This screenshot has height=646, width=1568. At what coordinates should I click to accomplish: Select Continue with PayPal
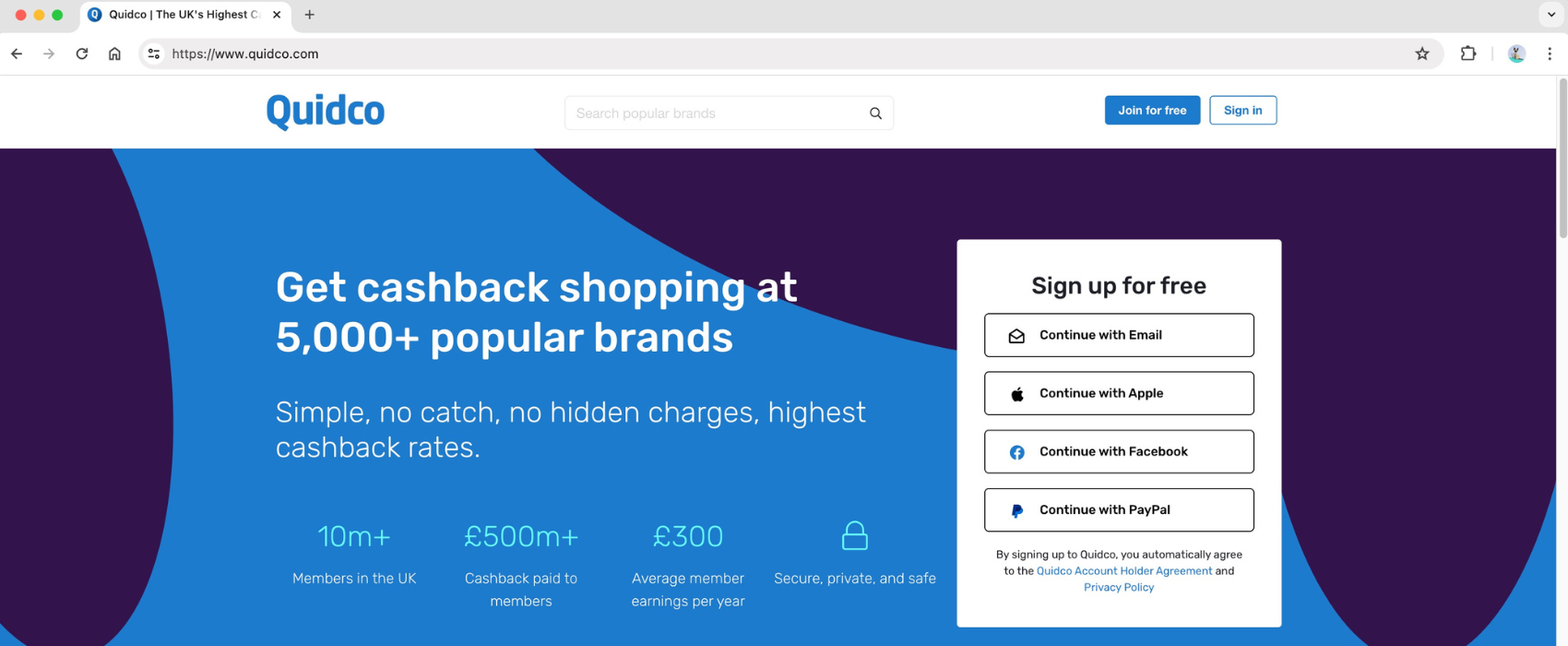[1118, 509]
